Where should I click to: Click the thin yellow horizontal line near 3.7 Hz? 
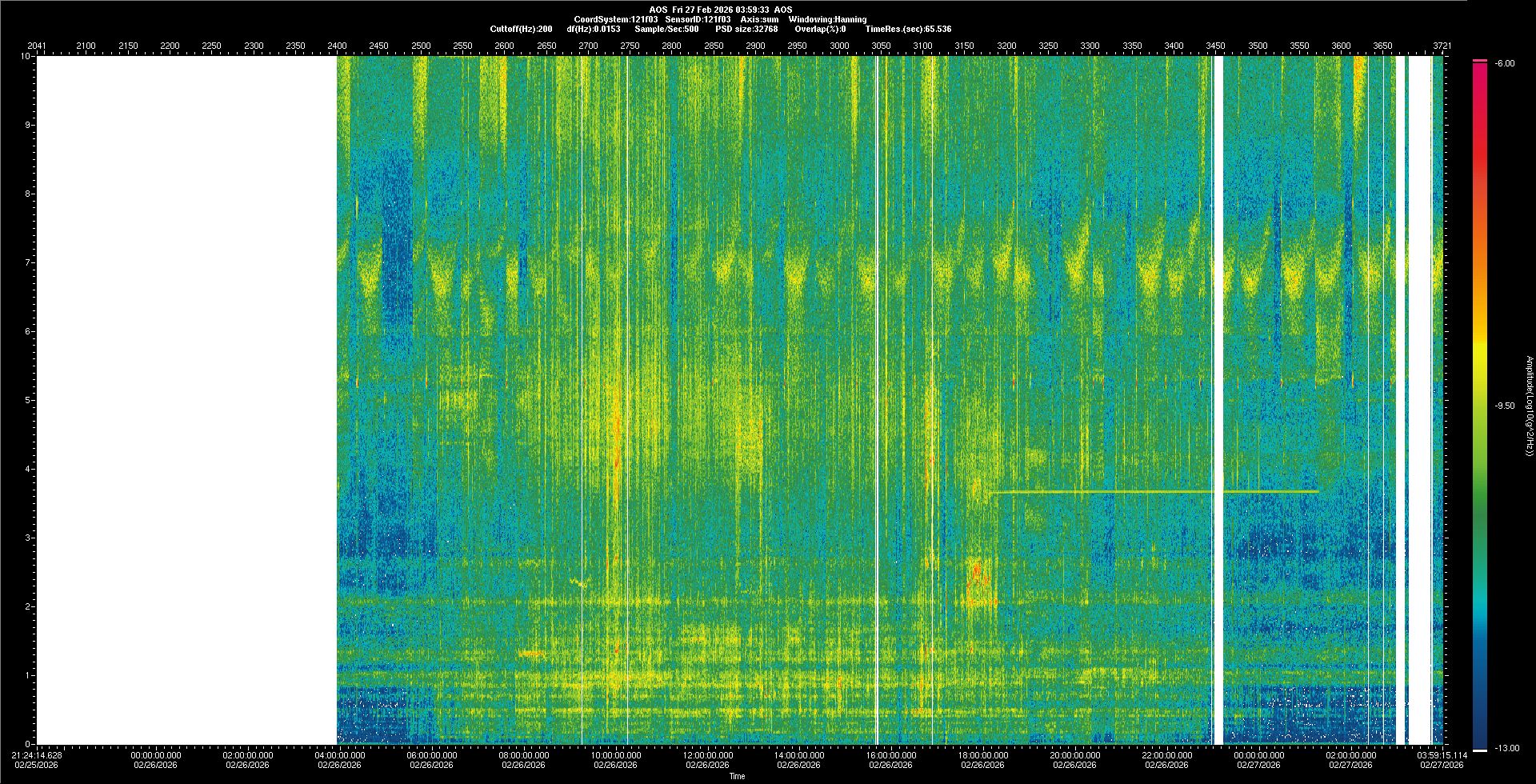click(1152, 491)
